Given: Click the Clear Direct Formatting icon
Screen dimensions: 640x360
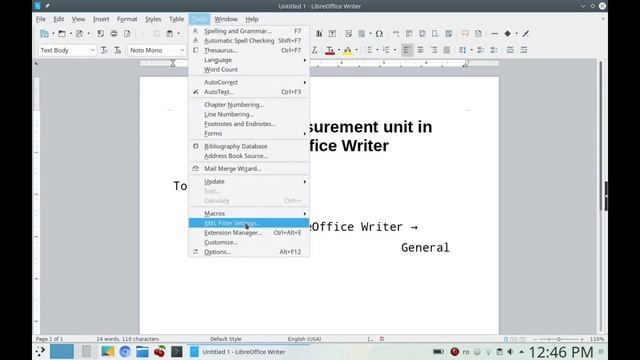Looking at the screenshot, I should (x=315, y=50).
